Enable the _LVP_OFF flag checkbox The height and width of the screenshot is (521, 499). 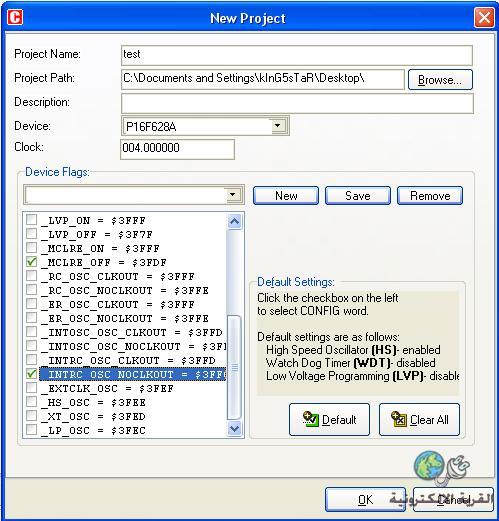click(31, 234)
